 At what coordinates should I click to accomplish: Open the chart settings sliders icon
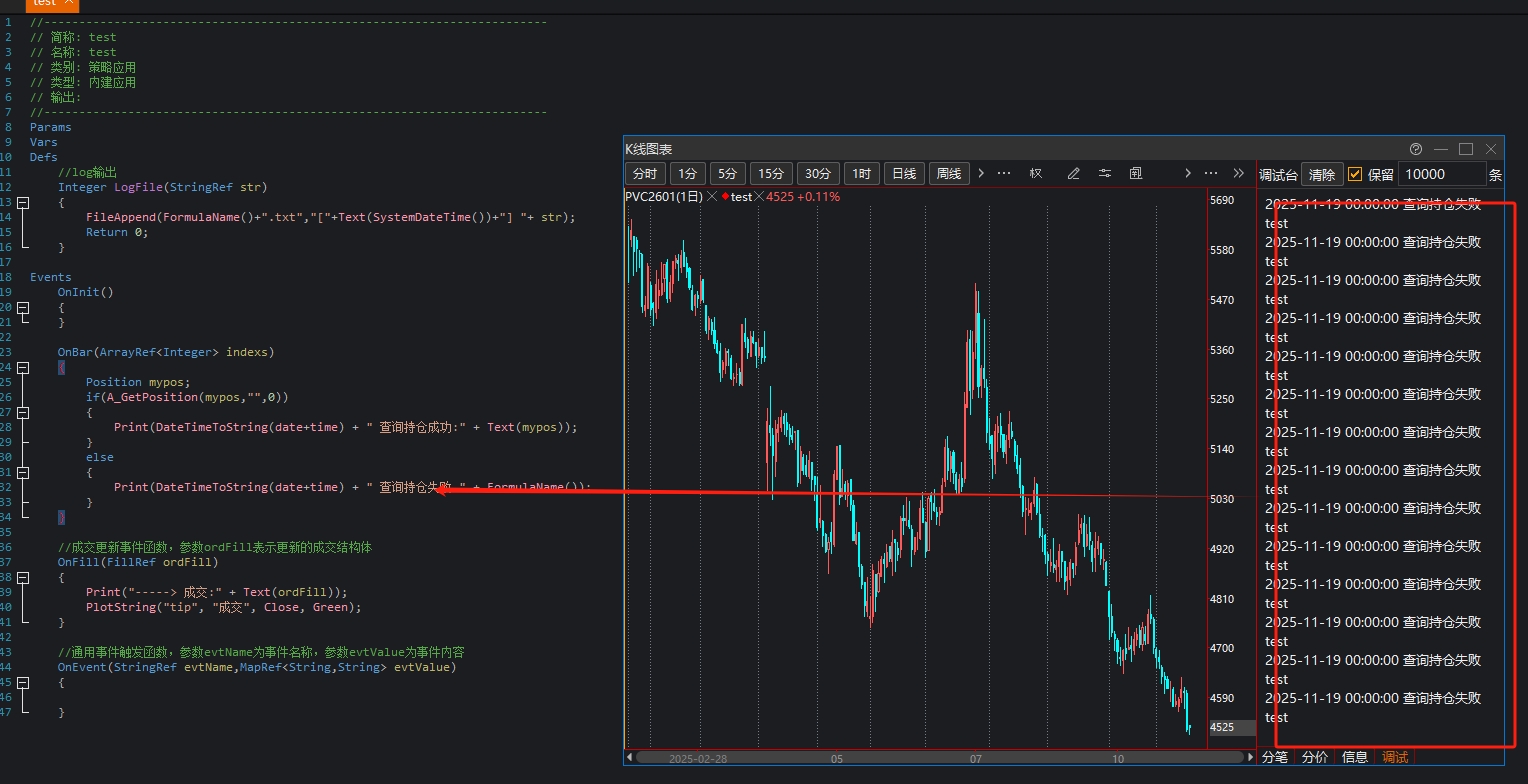[x=1105, y=173]
